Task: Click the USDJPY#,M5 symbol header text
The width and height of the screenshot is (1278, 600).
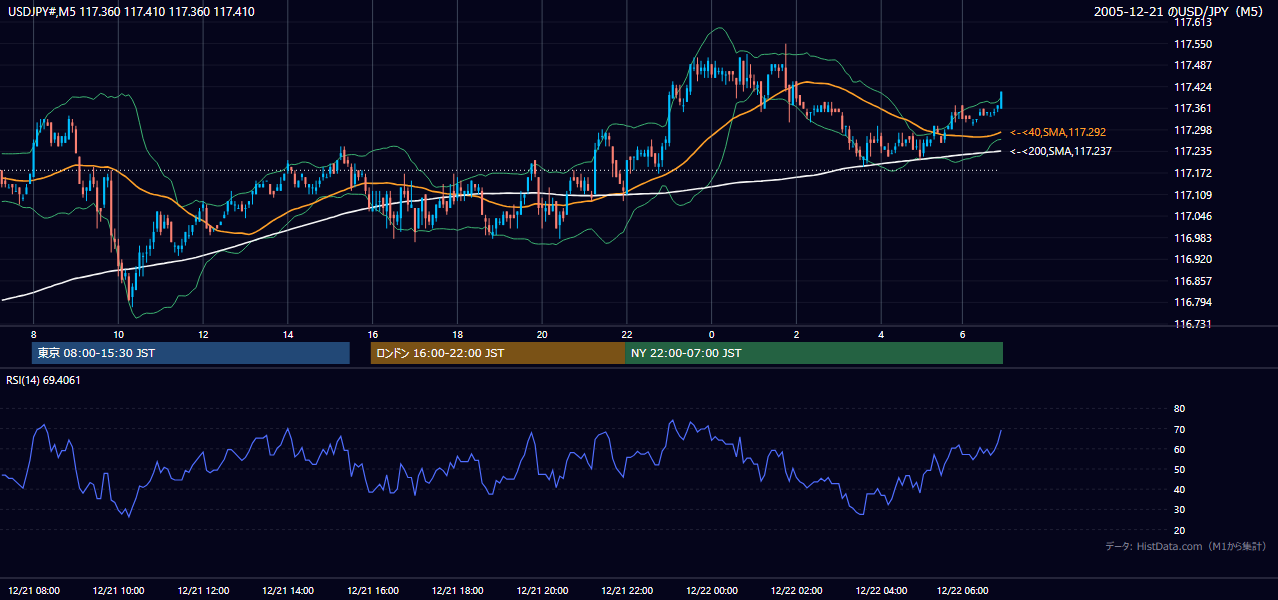Action: click(x=131, y=12)
